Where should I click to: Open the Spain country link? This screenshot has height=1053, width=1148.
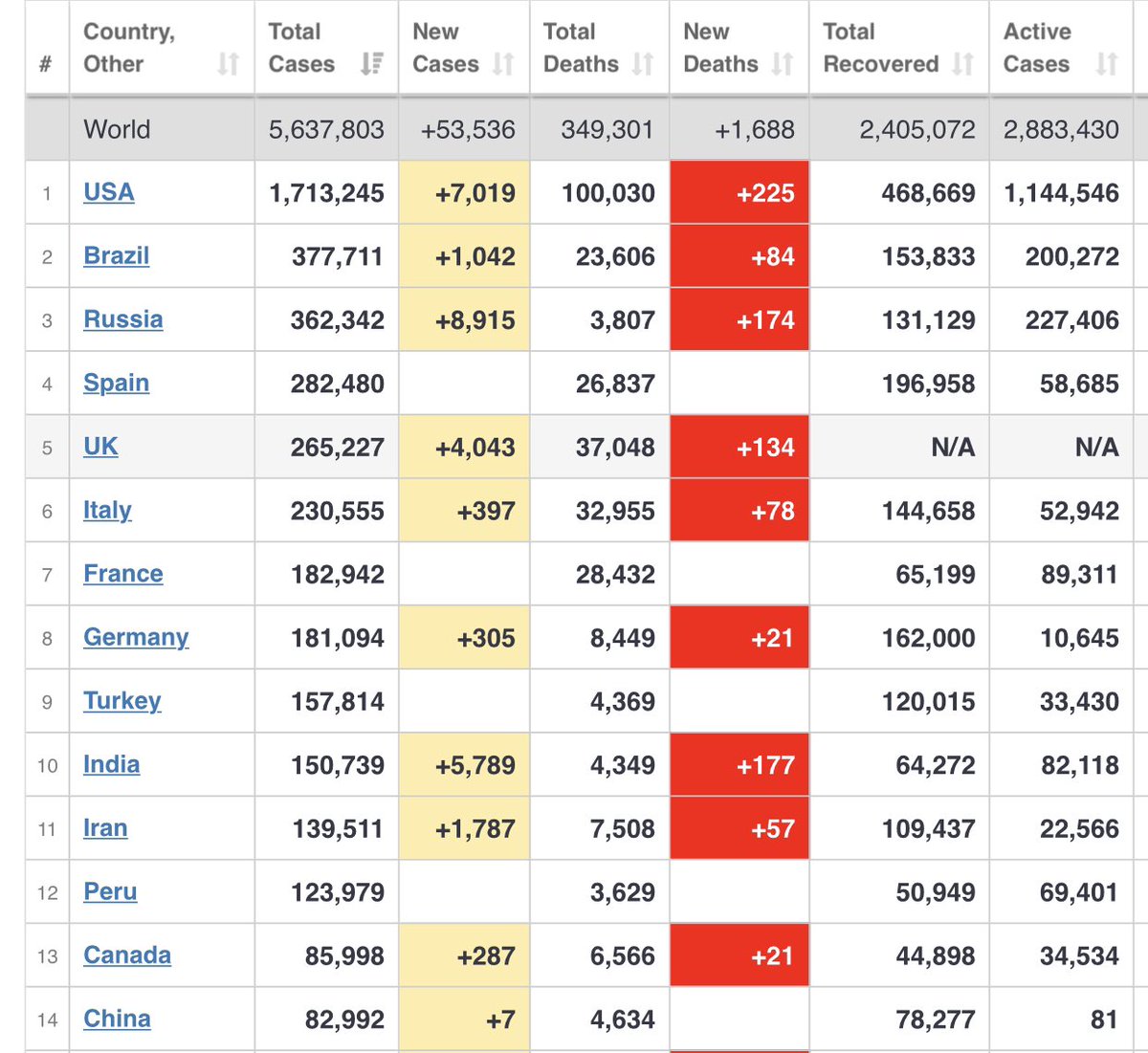pyautogui.click(x=117, y=384)
